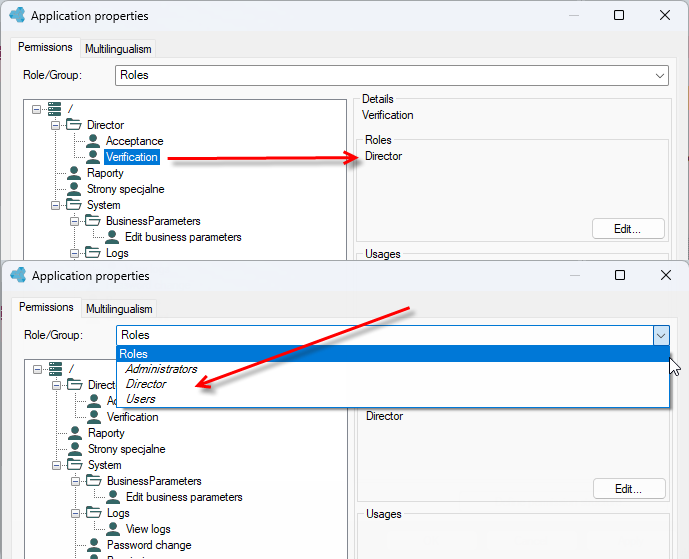Click the System folder icon in lower window
The image size is (689, 559).
click(x=75, y=465)
